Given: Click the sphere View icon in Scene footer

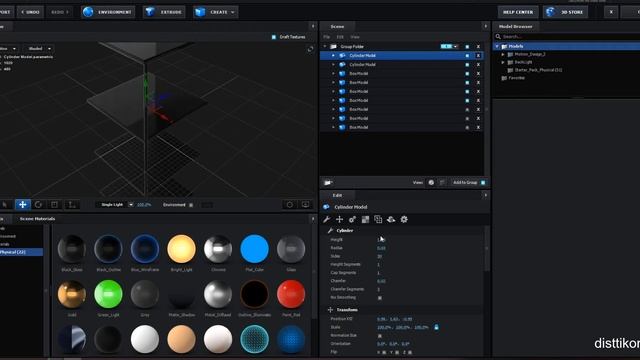Looking at the screenshot, I should (431, 182).
